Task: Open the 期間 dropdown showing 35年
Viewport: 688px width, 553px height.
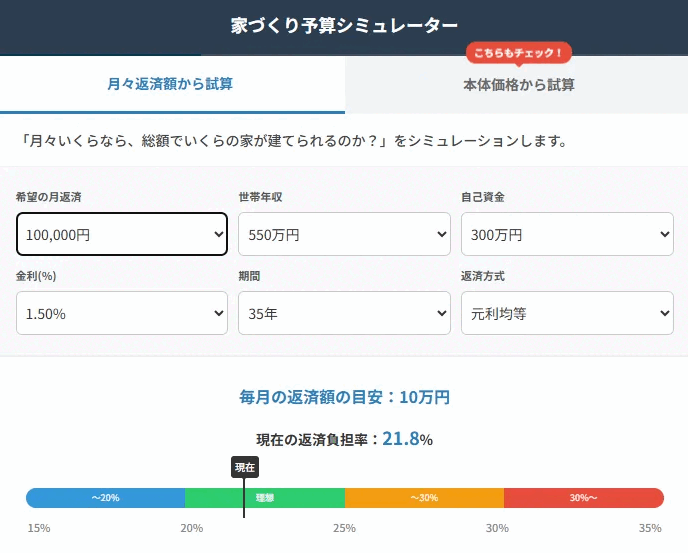Action: [x=344, y=313]
